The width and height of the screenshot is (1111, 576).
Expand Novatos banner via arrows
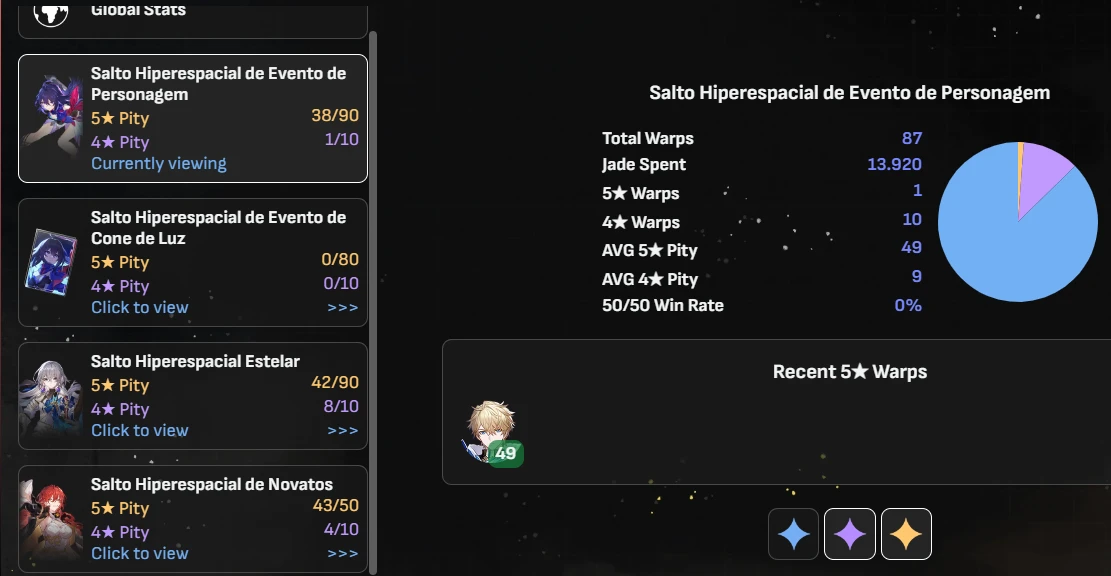[x=343, y=553]
